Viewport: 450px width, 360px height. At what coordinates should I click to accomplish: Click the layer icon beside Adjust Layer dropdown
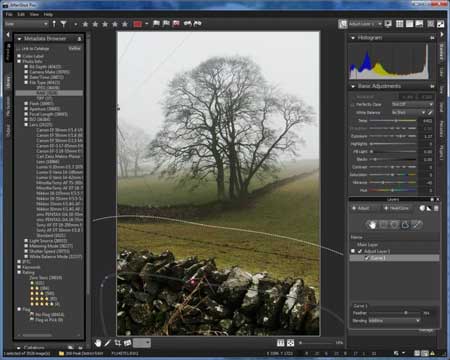point(342,24)
